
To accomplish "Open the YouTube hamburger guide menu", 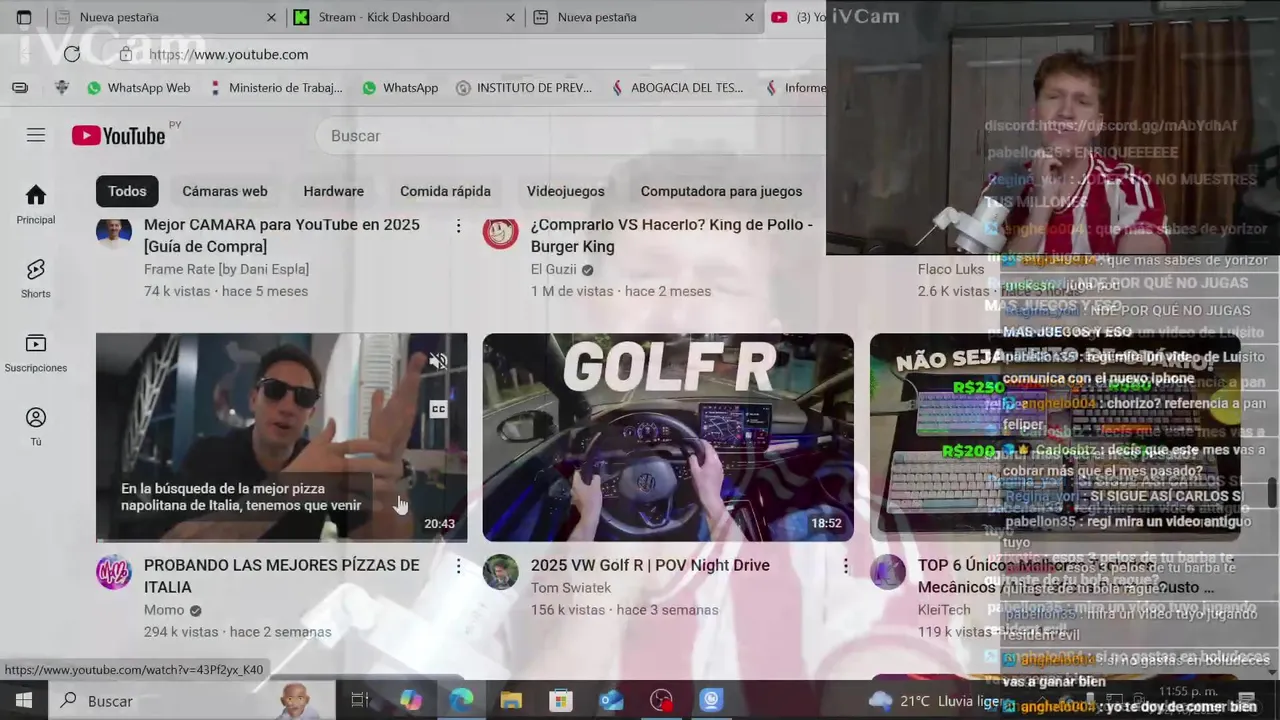I will pyautogui.click(x=36, y=135).
